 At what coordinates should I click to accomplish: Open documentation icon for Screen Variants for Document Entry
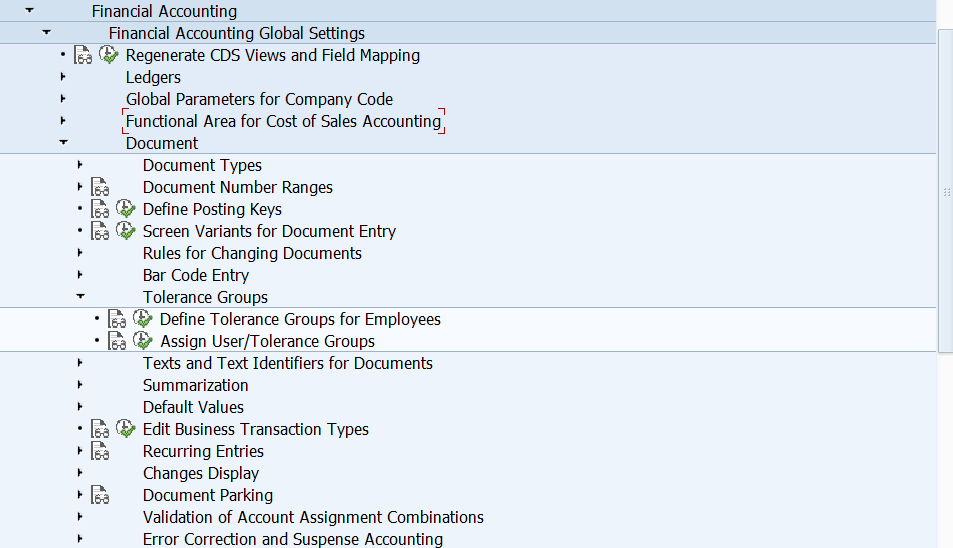click(x=100, y=231)
